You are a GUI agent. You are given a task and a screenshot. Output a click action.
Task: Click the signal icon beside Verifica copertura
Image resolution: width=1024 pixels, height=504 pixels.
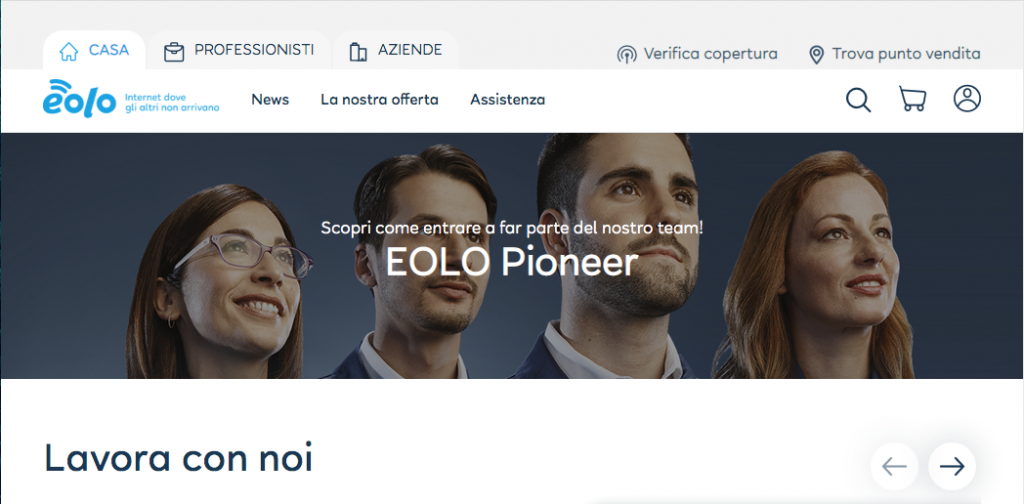626,54
